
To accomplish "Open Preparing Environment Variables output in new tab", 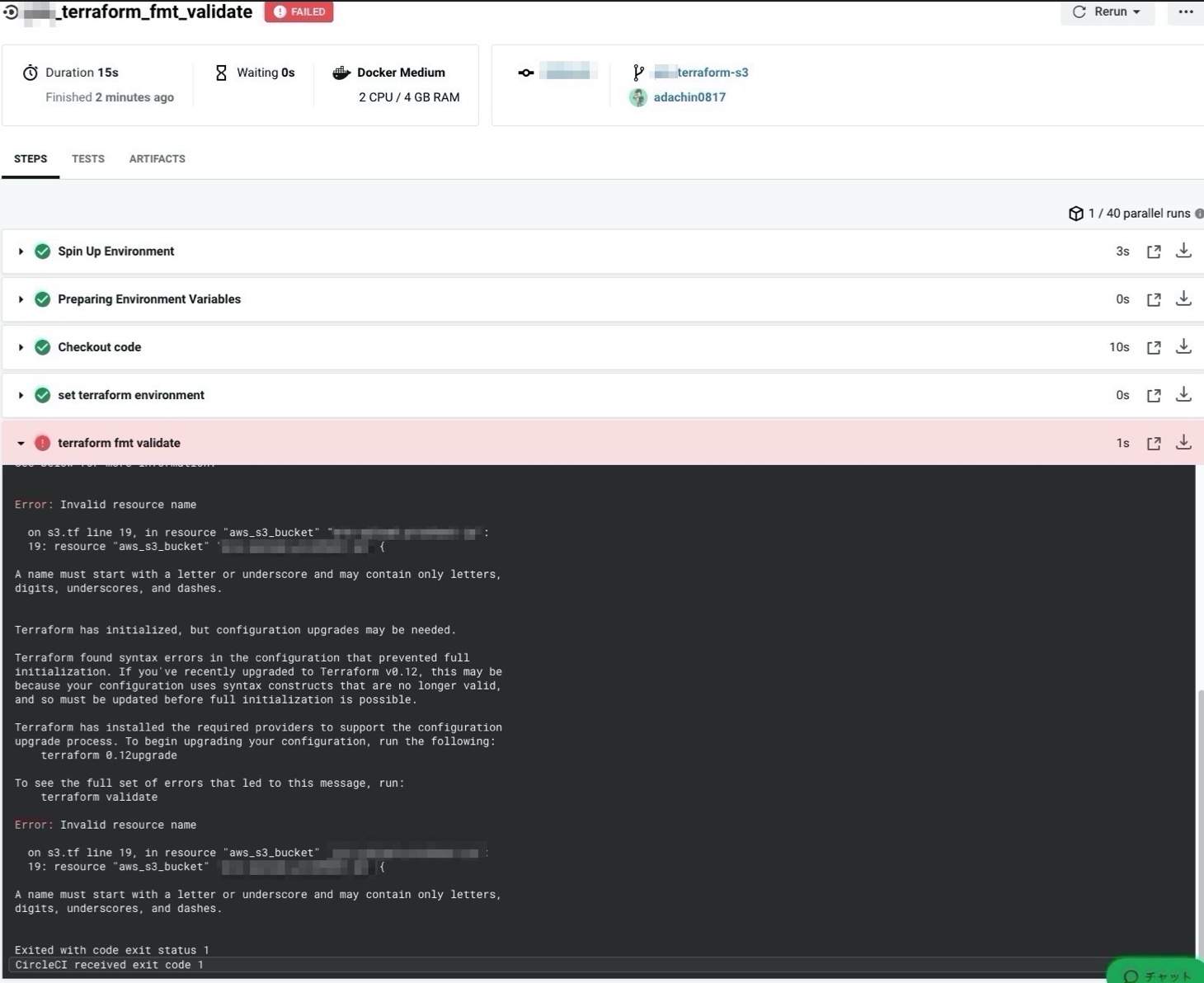I will pyautogui.click(x=1154, y=299).
